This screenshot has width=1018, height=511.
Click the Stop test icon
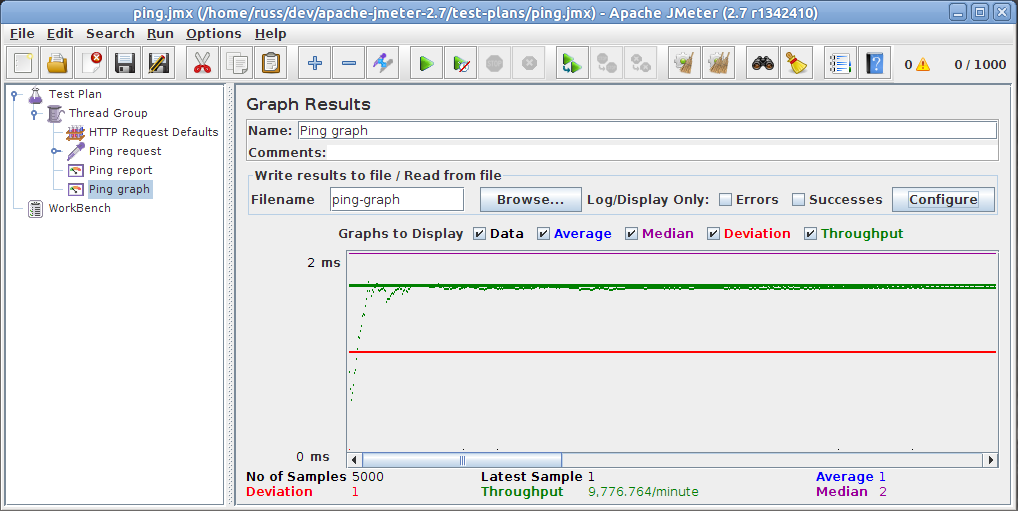(495, 63)
